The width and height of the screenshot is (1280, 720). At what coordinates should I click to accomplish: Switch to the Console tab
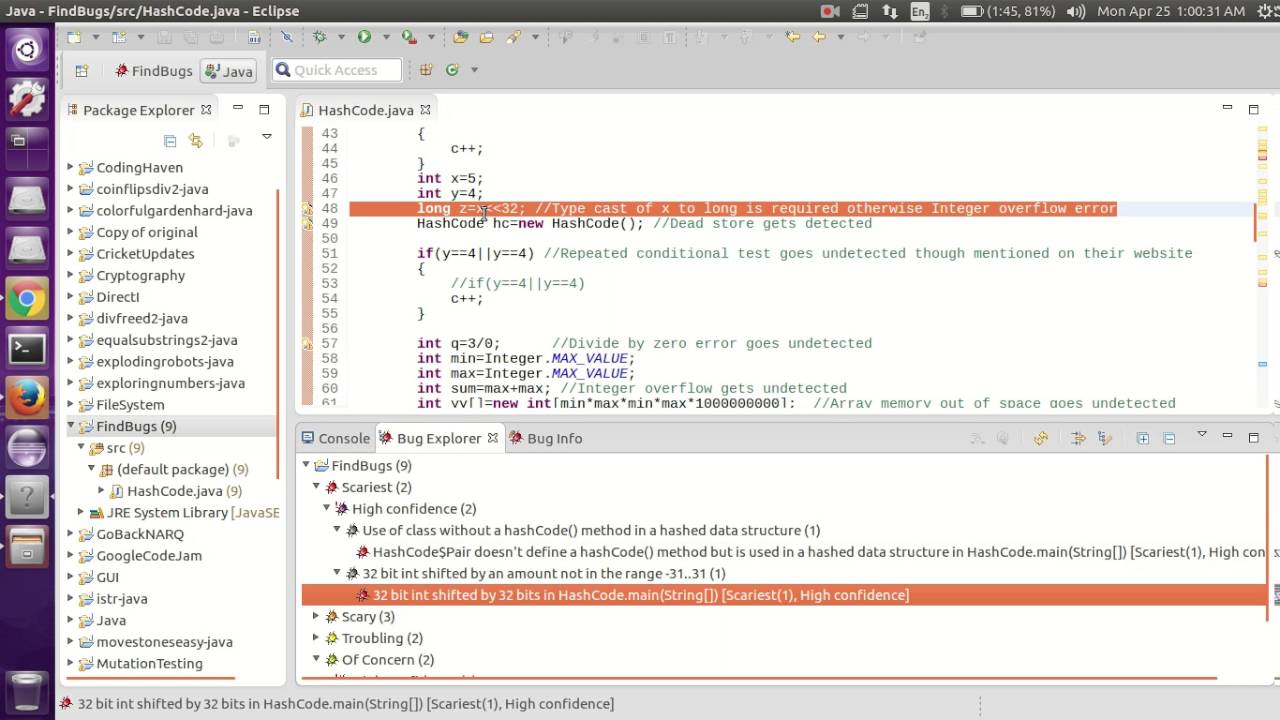pyautogui.click(x=335, y=438)
